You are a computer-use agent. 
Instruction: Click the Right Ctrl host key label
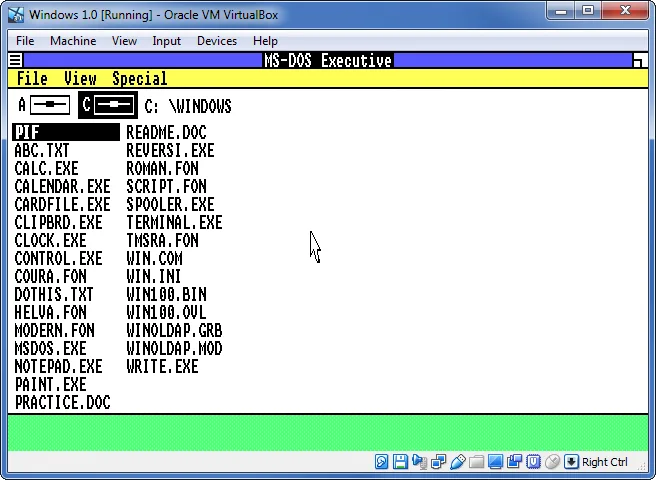pyautogui.click(x=605, y=462)
